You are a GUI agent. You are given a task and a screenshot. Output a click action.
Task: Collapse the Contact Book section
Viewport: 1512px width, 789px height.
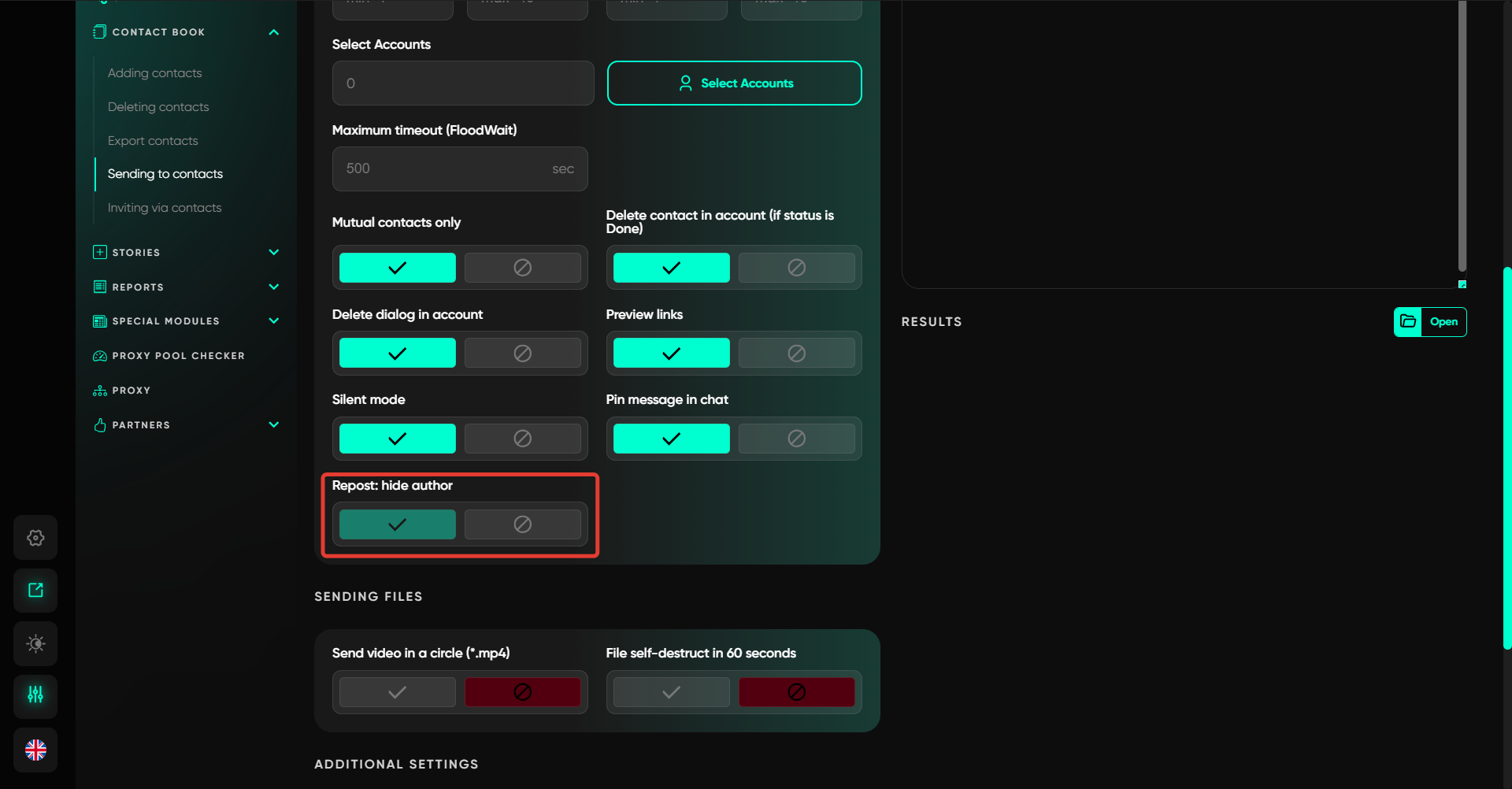273,32
